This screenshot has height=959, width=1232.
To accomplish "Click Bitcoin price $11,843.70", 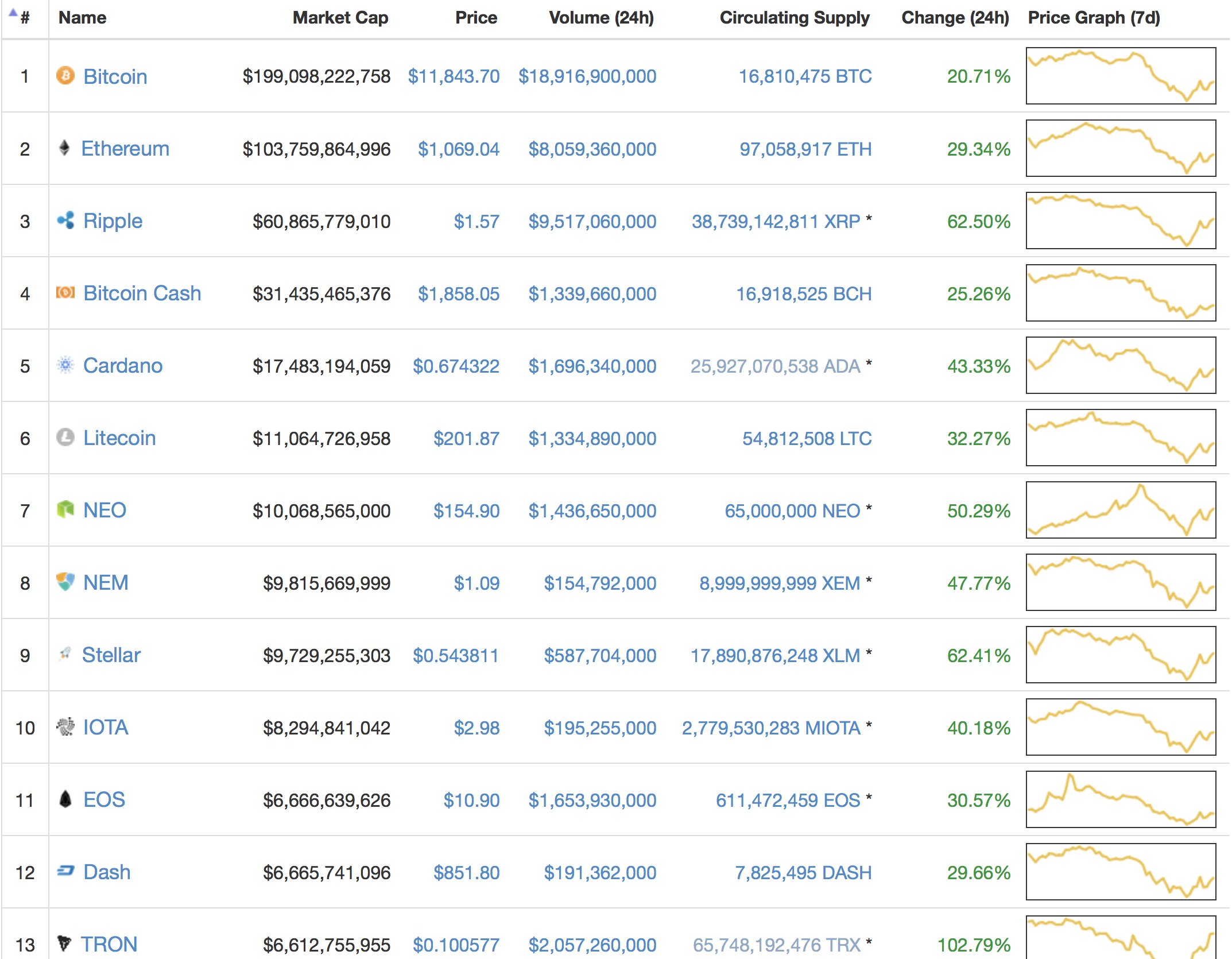I will click(x=454, y=76).
